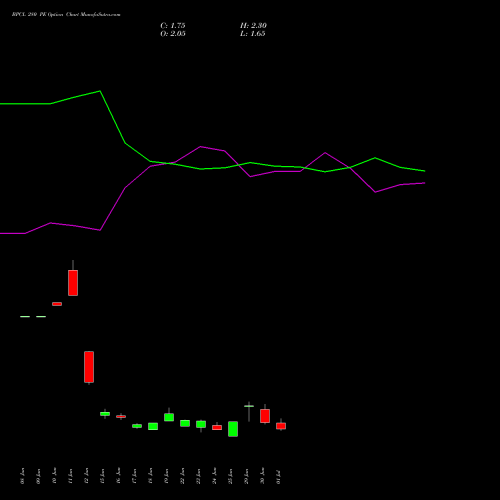This screenshot has height=500, width=500.
Task: Select the green candle for 15 Jun
Action: click(105, 414)
